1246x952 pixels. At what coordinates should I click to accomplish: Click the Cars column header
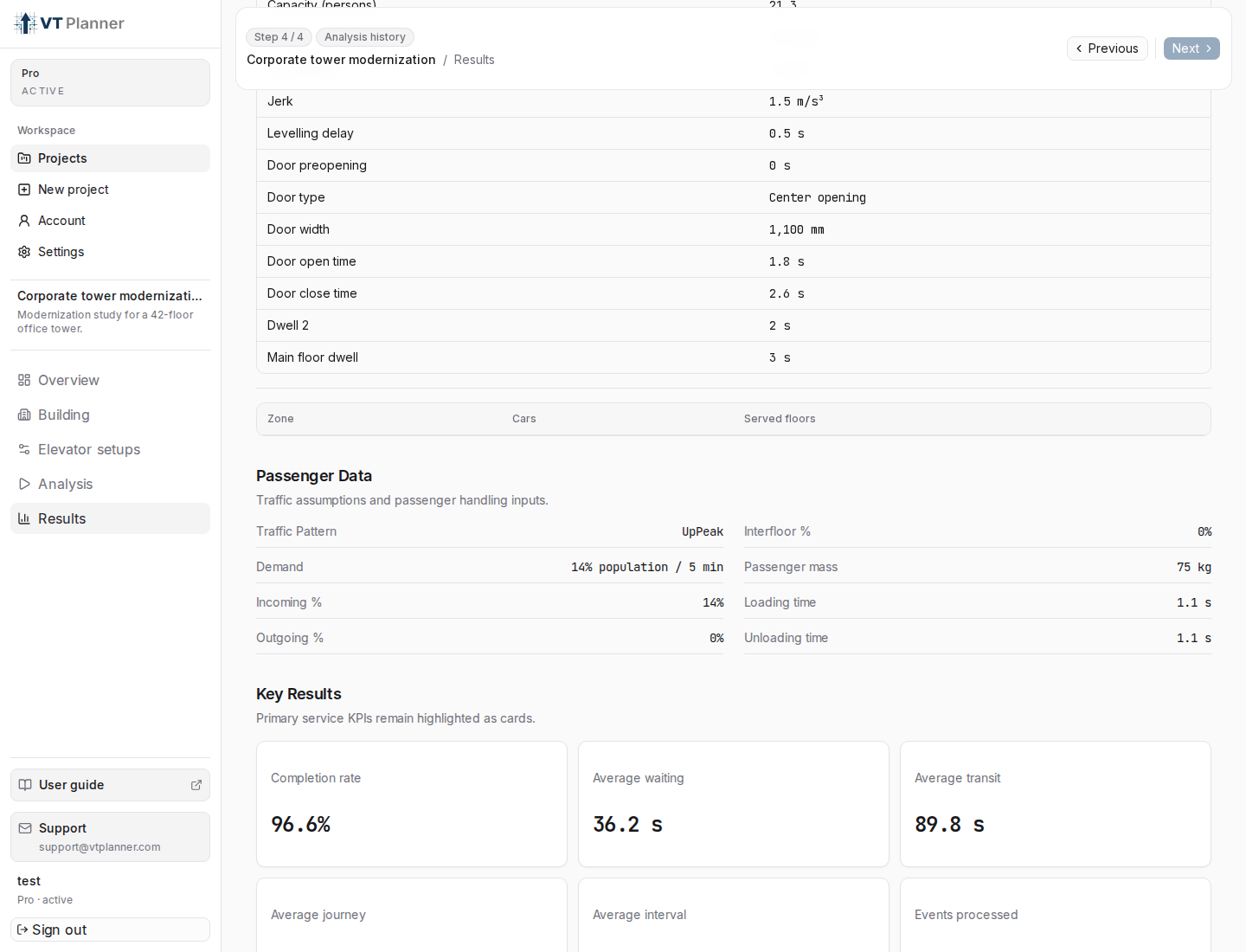tap(524, 419)
